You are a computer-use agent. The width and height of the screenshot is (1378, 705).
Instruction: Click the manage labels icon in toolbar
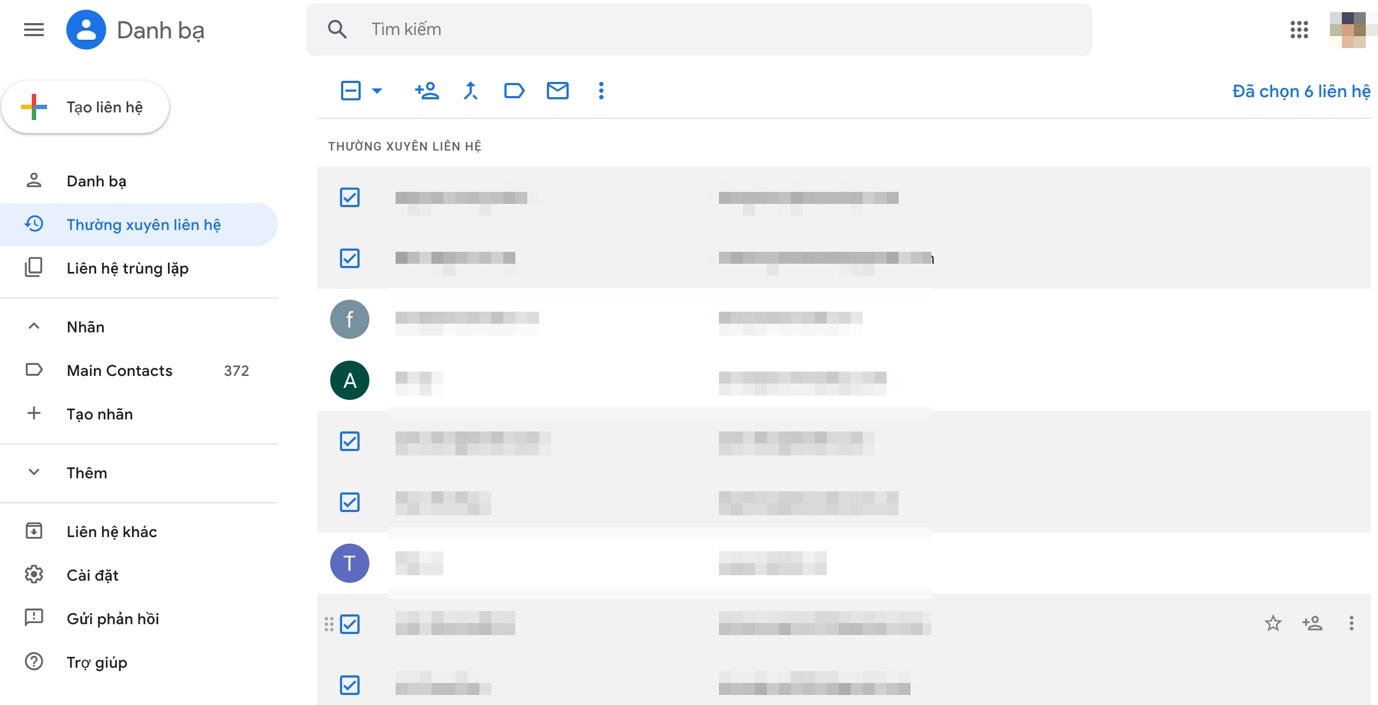click(x=514, y=91)
